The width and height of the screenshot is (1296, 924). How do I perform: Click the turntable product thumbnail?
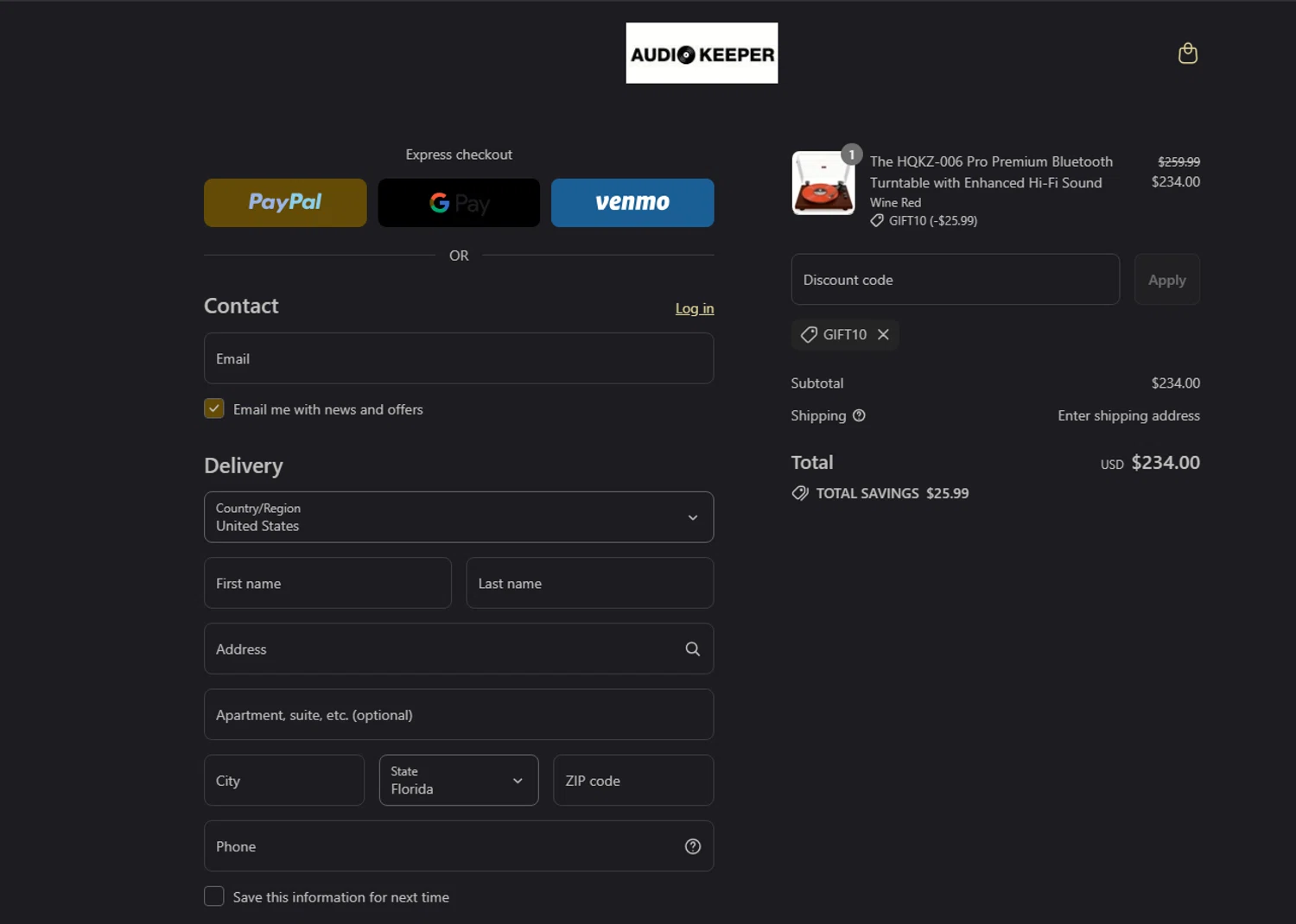pos(823,183)
